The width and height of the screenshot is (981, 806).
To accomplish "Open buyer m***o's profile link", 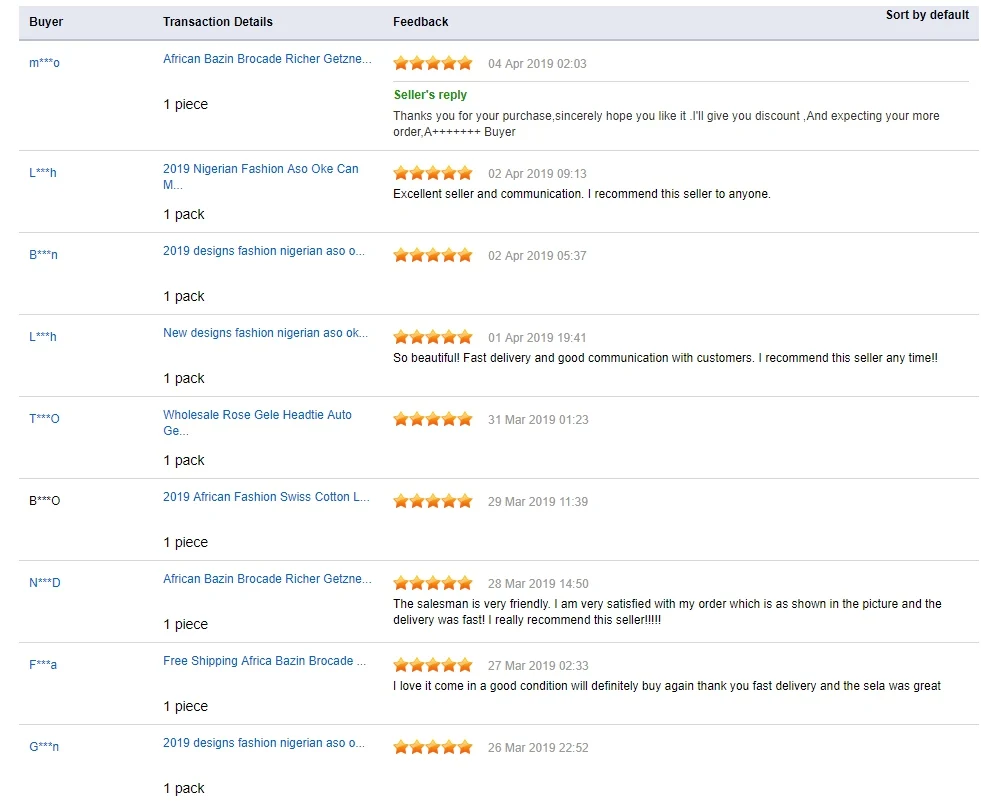I will tap(44, 63).
